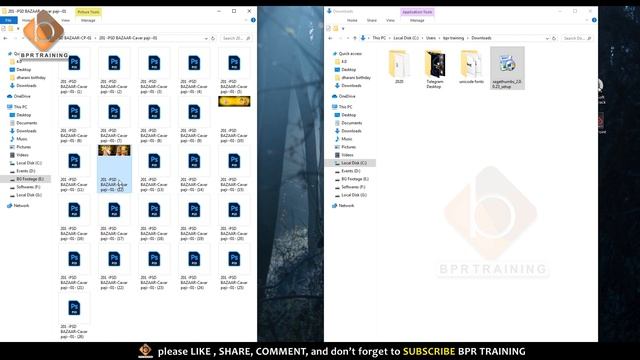Select PSD file numbered (21) in left window

74,266
